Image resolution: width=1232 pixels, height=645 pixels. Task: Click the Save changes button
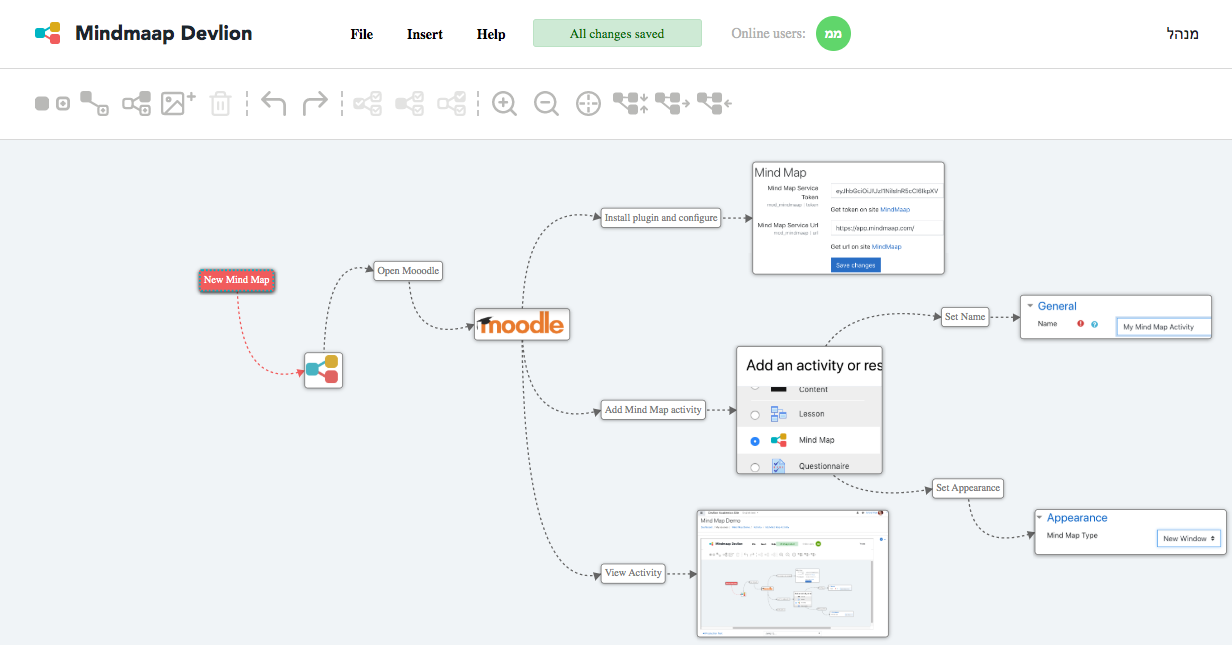[855, 264]
